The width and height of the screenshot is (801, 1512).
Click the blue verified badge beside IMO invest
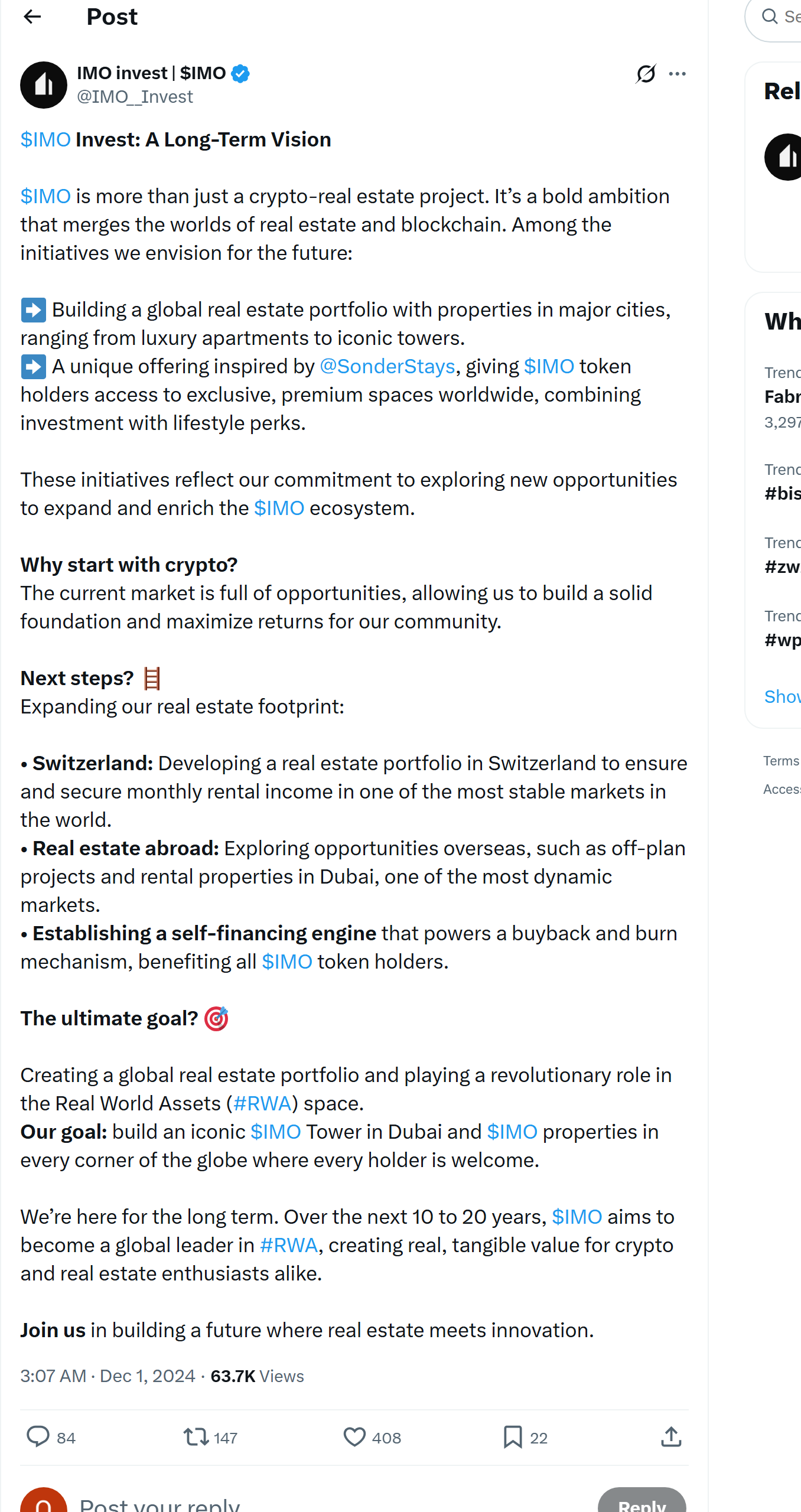coord(240,73)
